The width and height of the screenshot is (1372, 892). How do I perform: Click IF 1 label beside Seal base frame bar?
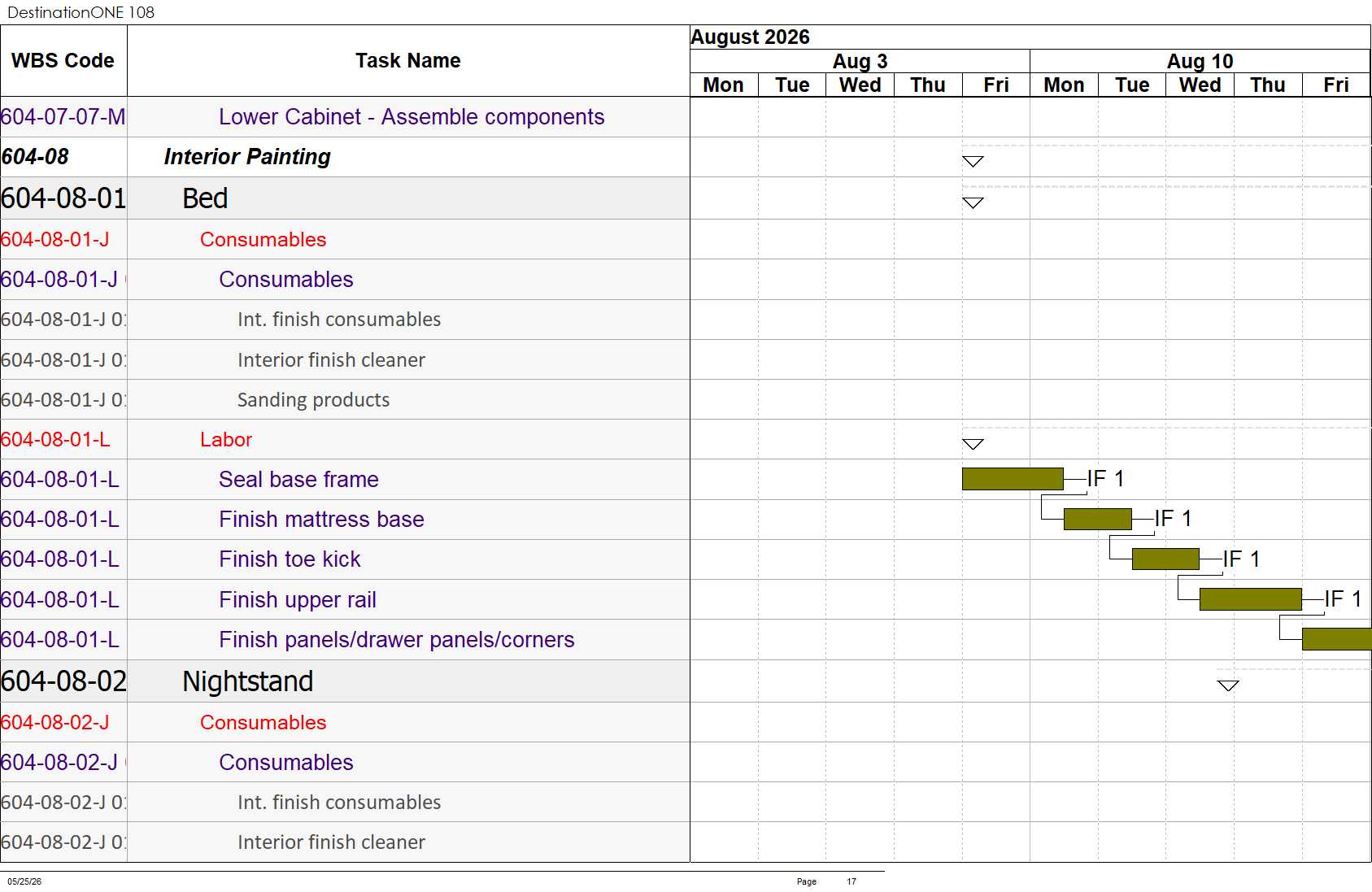click(x=1106, y=479)
